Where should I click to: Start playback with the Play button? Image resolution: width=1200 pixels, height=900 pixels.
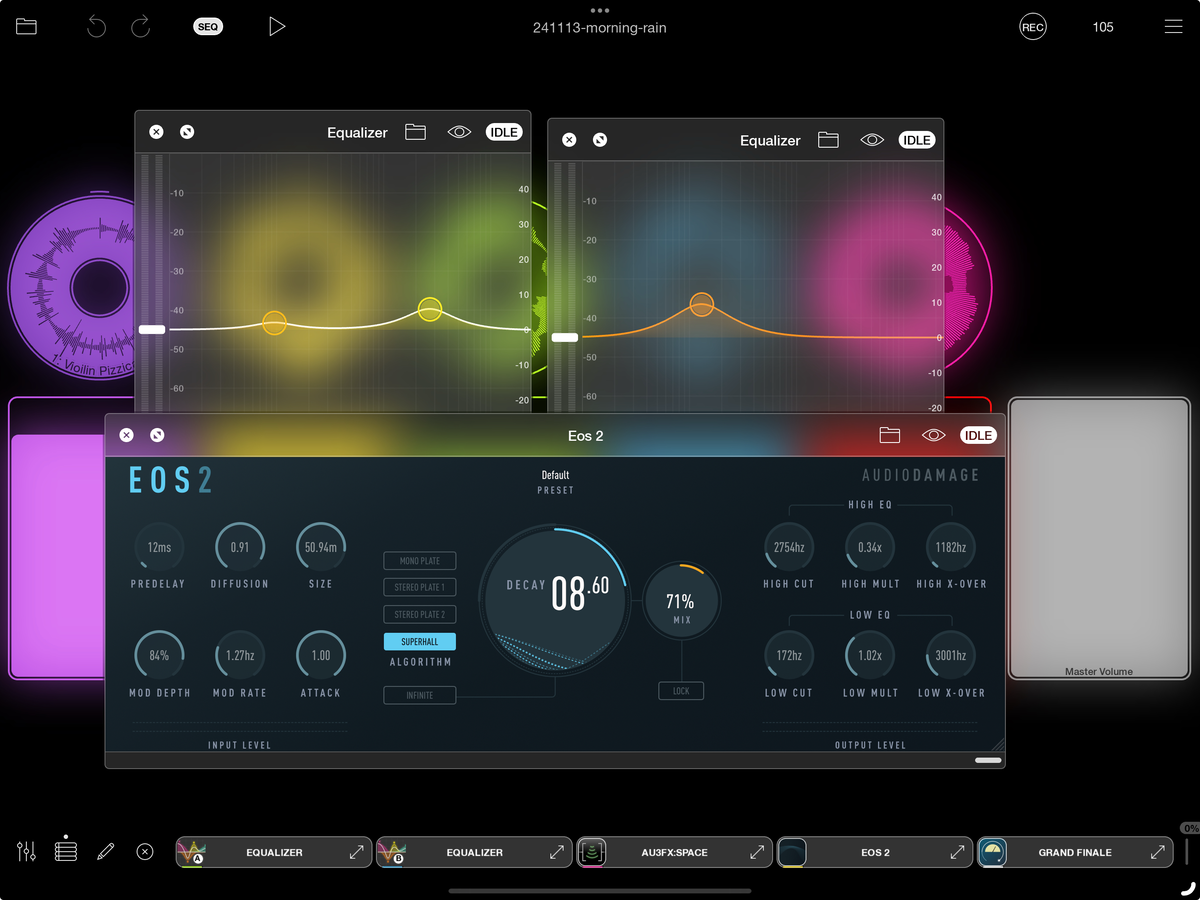(277, 27)
